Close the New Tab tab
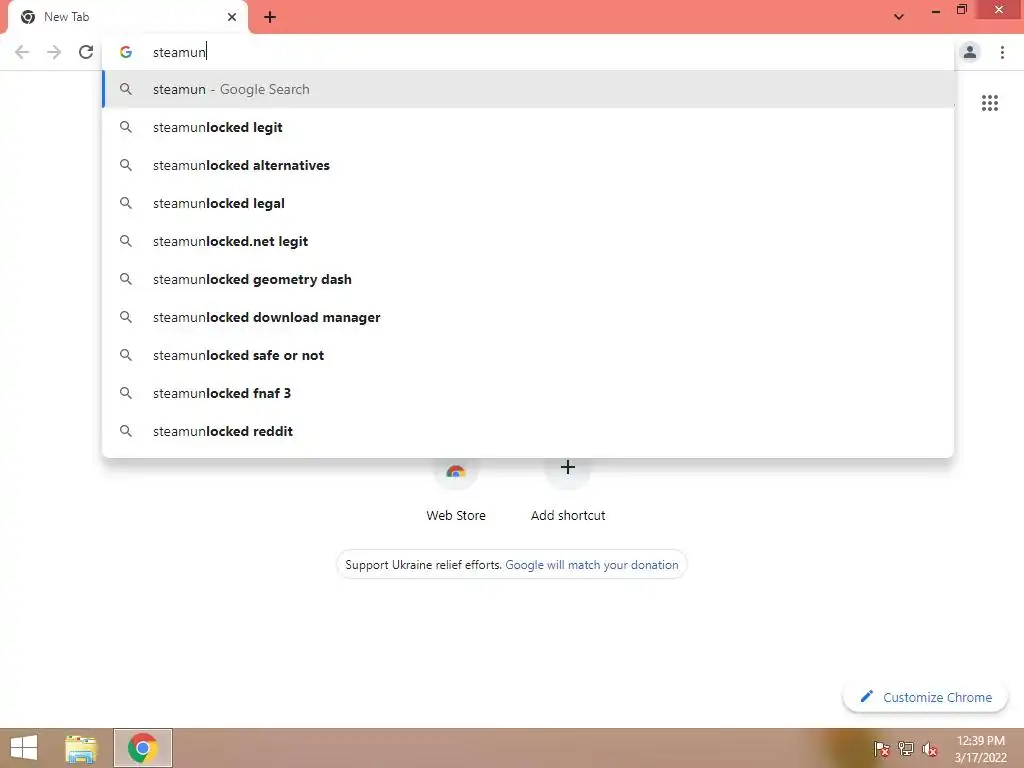 click(x=232, y=17)
